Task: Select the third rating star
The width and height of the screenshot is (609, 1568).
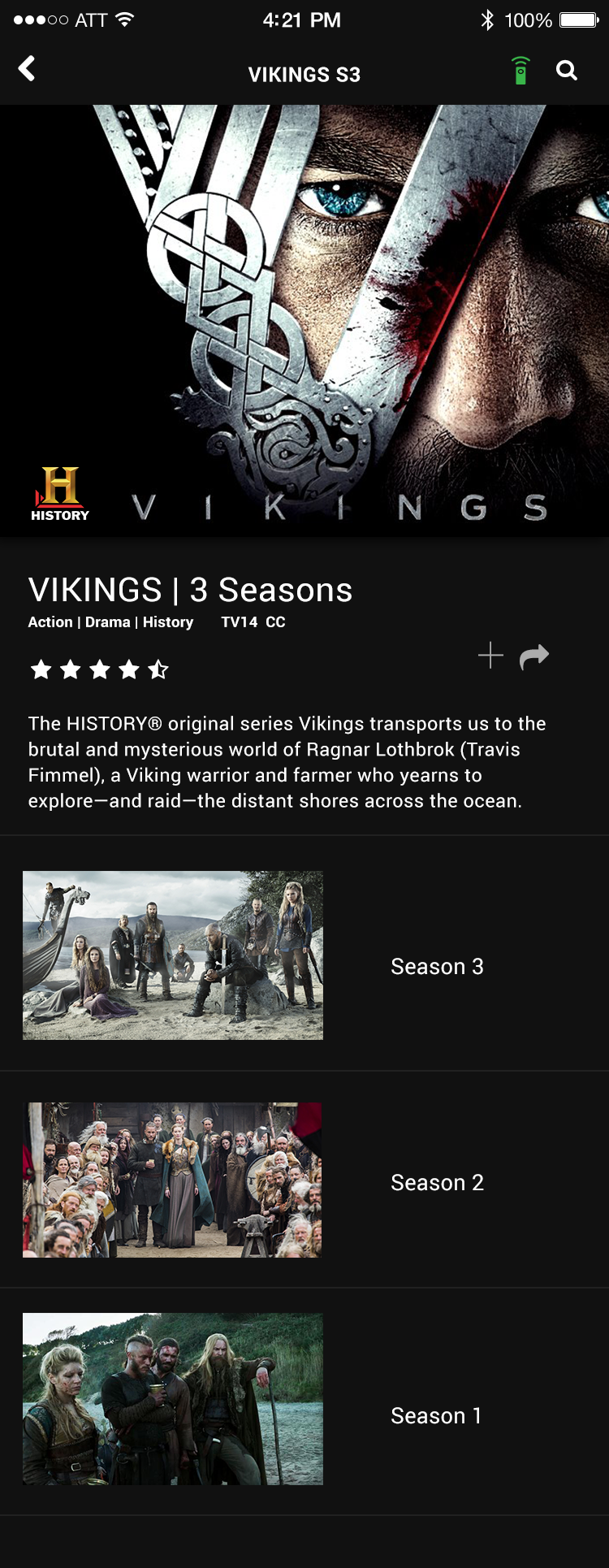Action: tap(100, 669)
